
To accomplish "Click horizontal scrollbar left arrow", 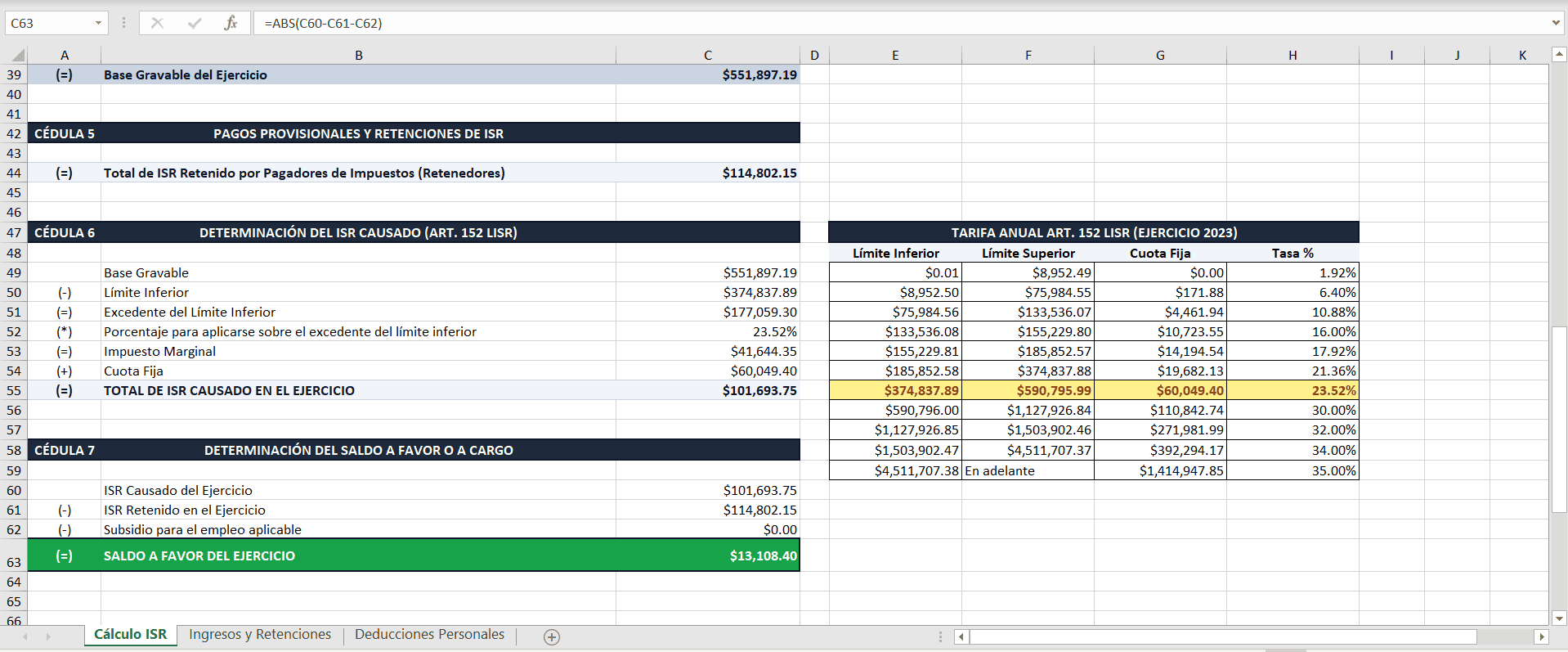I will (x=962, y=636).
